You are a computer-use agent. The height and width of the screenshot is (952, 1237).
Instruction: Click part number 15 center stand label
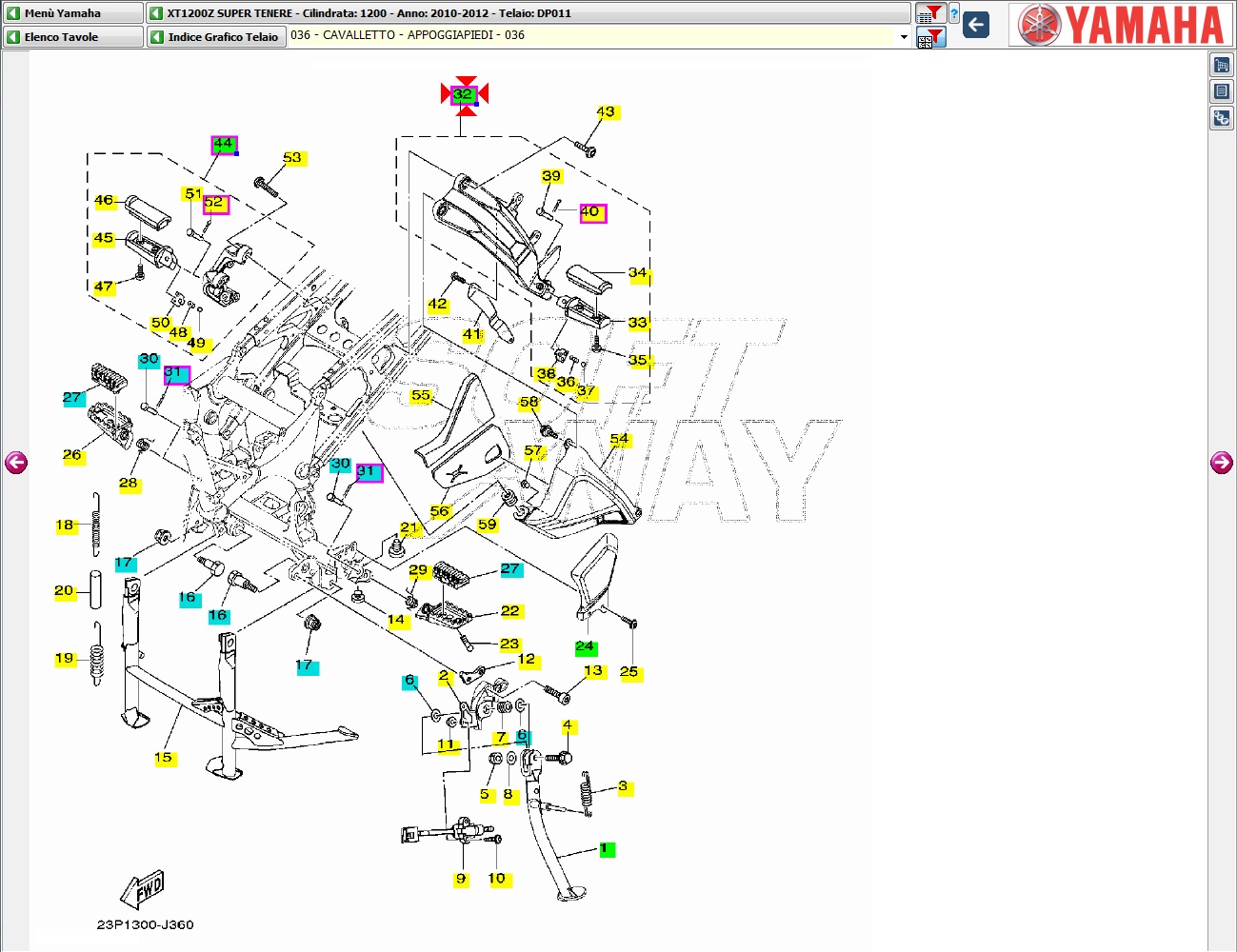point(164,758)
